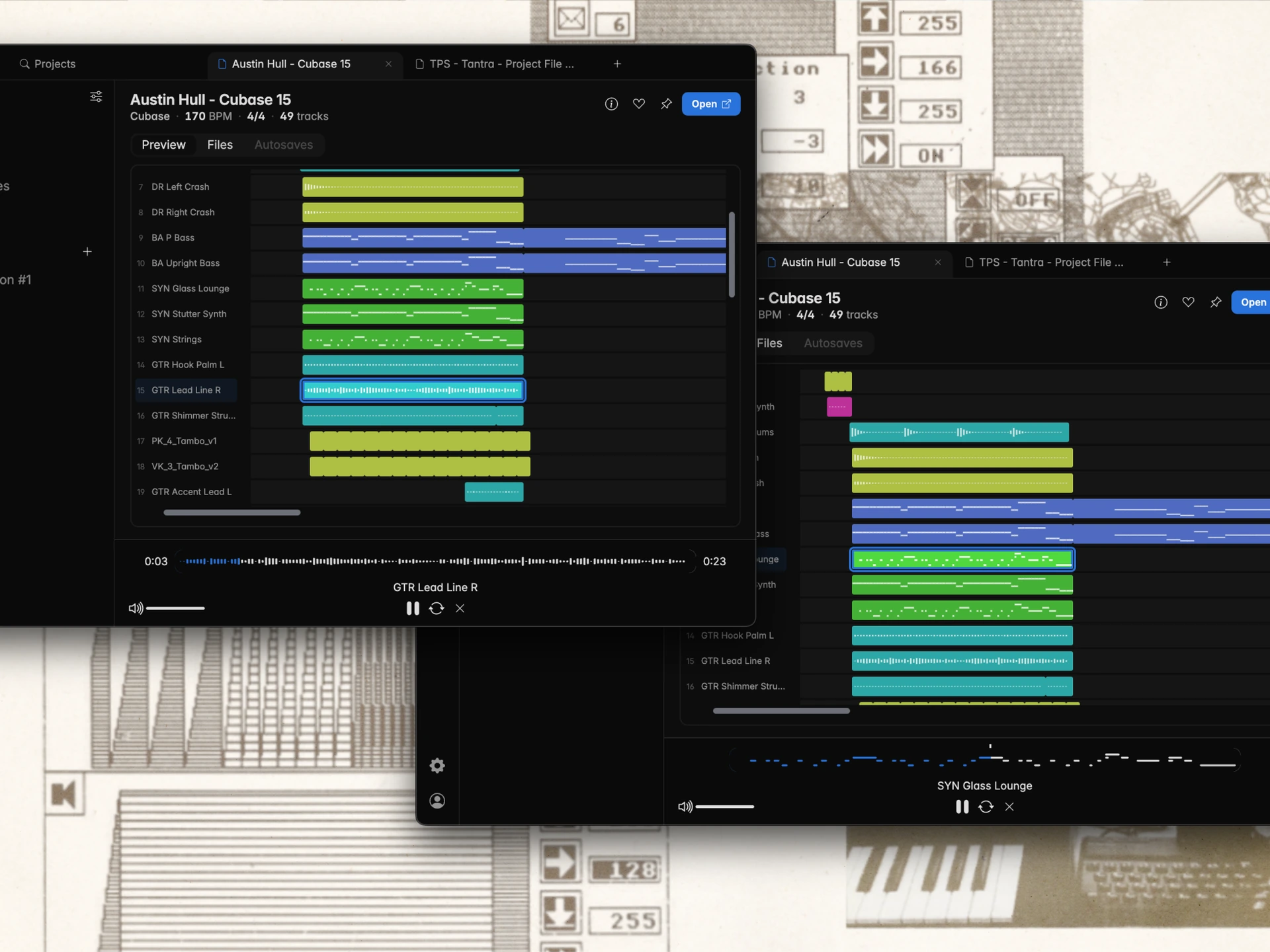Screen dimensions: 1270x952
Task: Open filter settings icon in the sidebar
Action: pyautogui.click(x=96, y=97)
